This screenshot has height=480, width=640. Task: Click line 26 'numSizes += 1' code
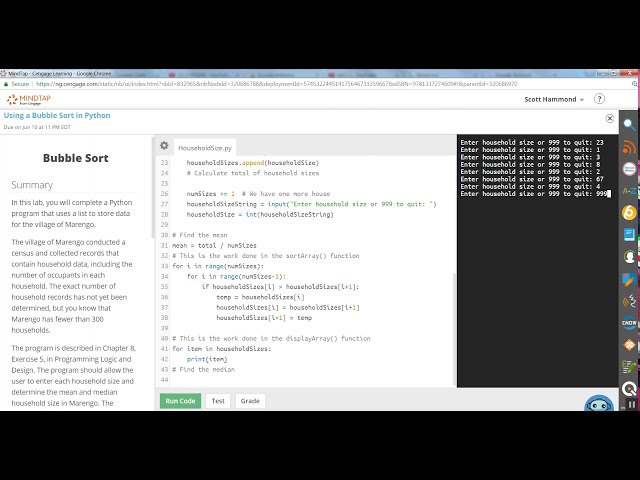(x=211, y=194)
